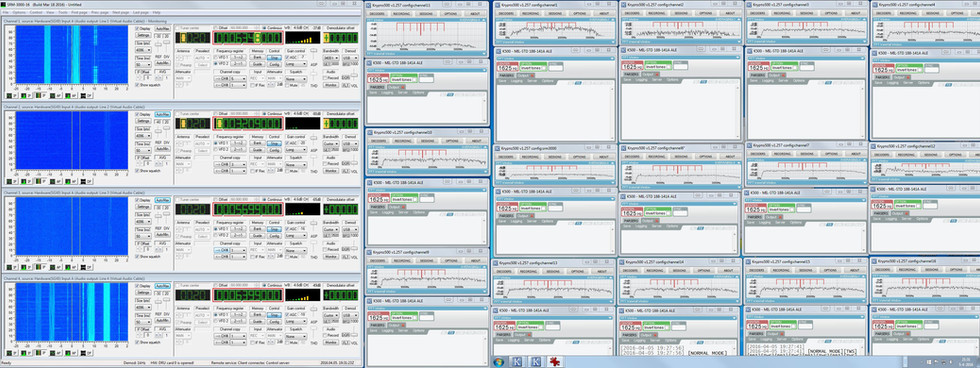The width and height of the screenshot is (980, 368).
Task: Toggle Display checkbox in Channel 1 panel
Action: tap(137, 29)
